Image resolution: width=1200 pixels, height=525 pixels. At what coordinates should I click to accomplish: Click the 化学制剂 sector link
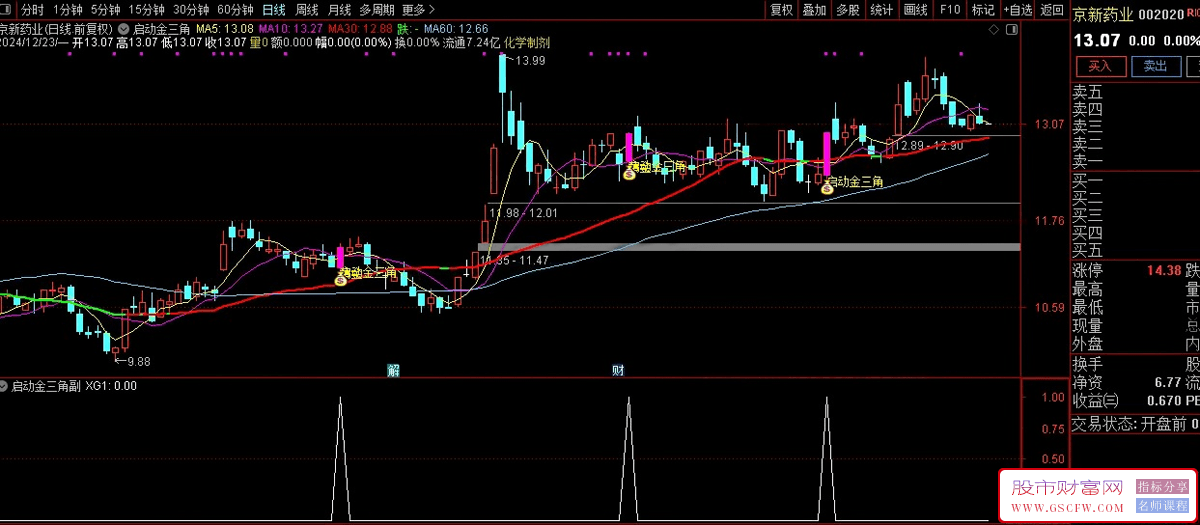(x=526, y=43)
